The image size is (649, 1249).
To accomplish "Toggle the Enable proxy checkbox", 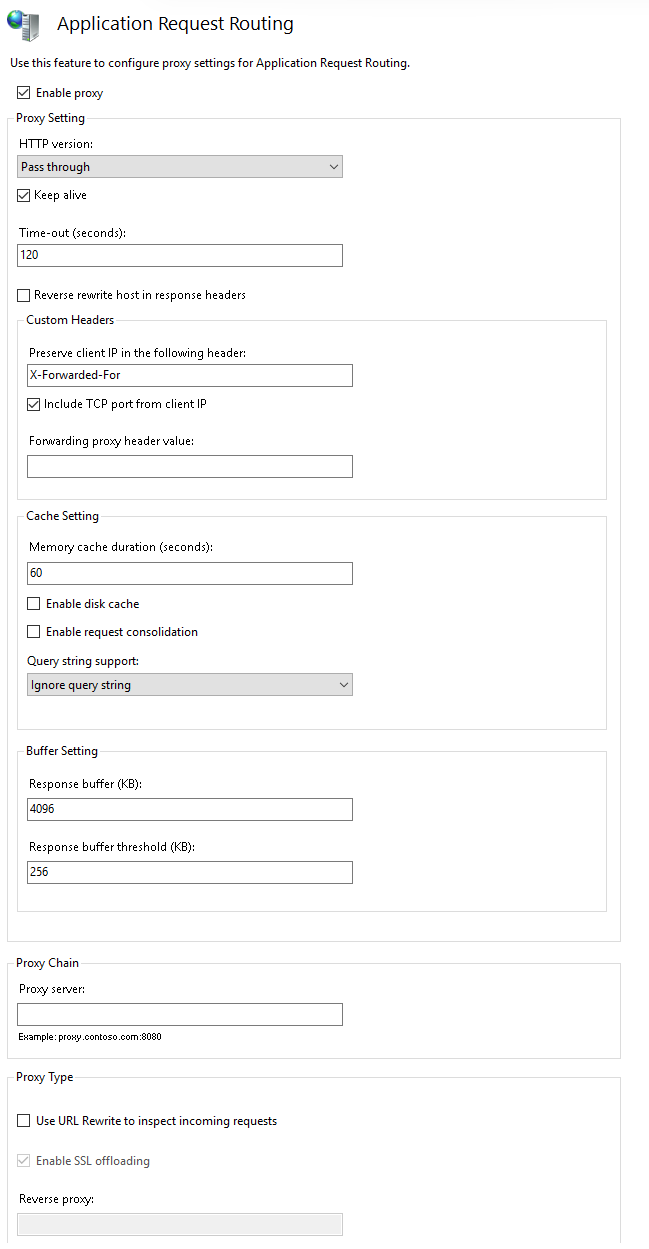I will (x=24, y=93).
